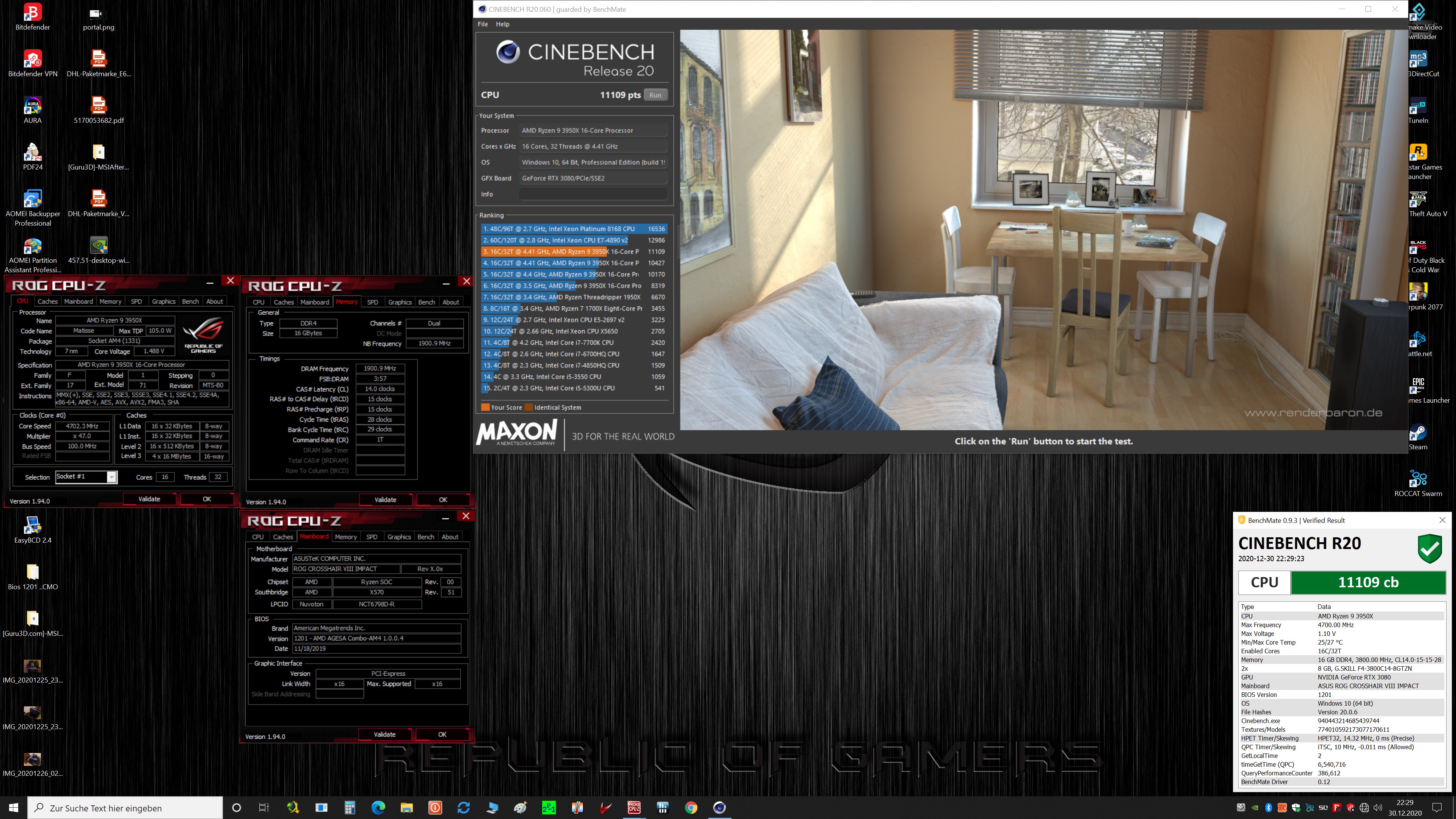The height and width of the screenshot is (819, 1456).
Task: Open Google Chrome in the taskbar
Action: pyautogui.click(x=691, y=807)
